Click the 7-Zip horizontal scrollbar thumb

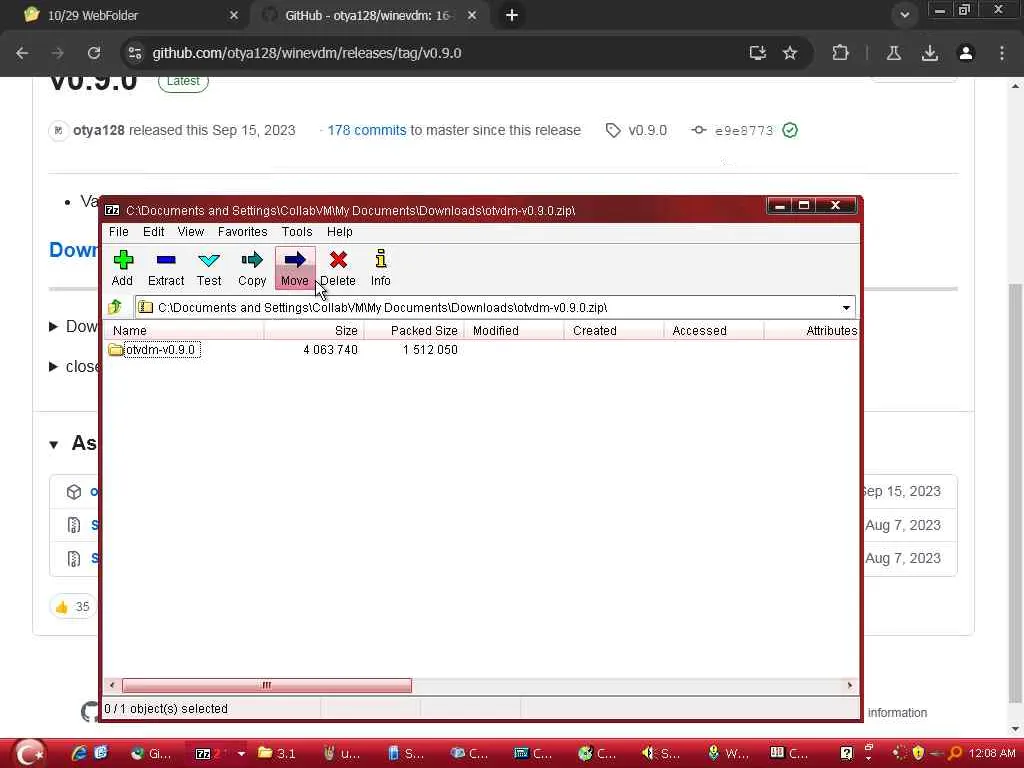tap(266, 685)
